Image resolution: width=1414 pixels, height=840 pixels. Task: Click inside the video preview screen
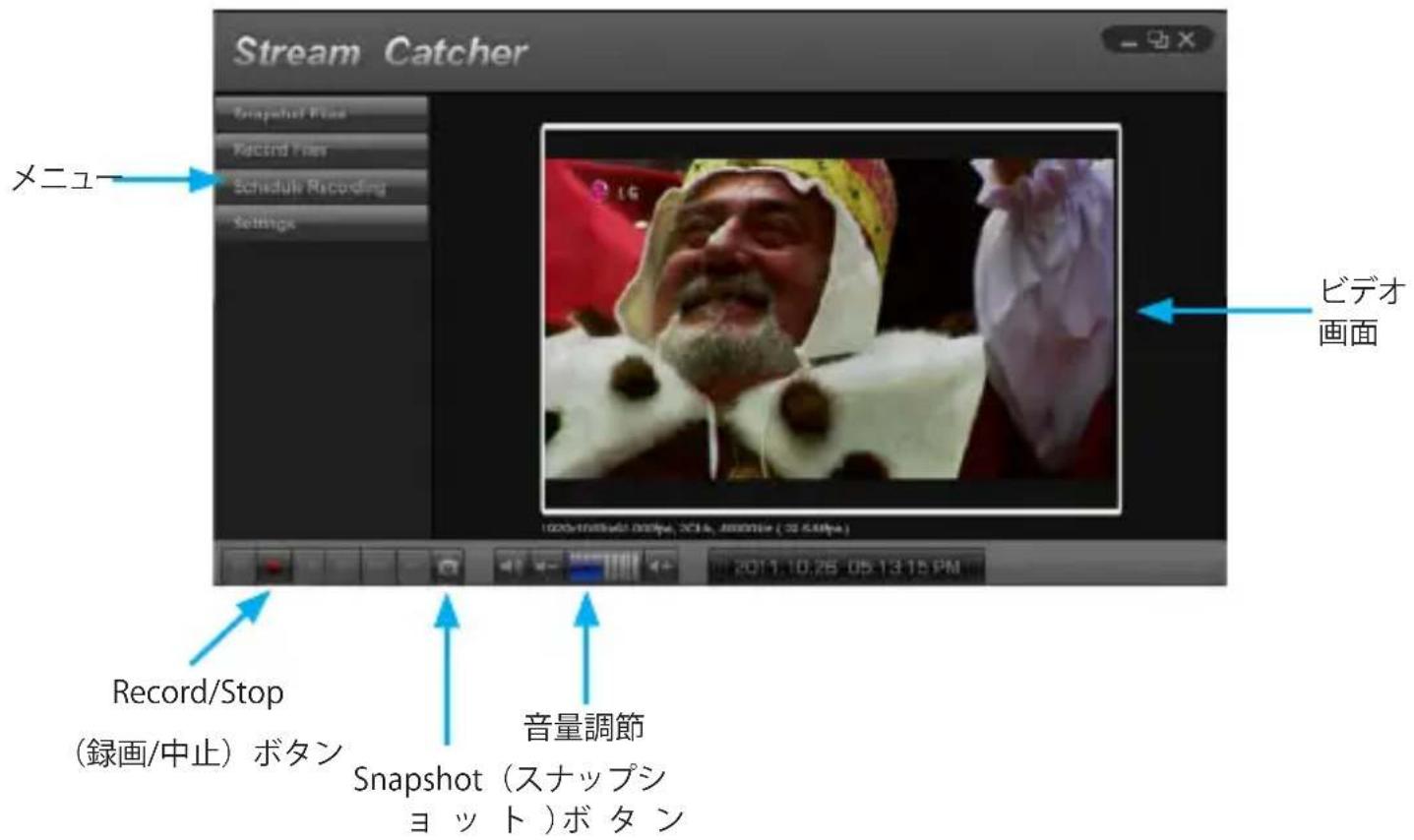830,319
